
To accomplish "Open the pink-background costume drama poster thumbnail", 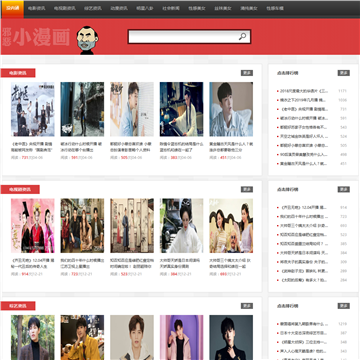I will click(33, 226).
